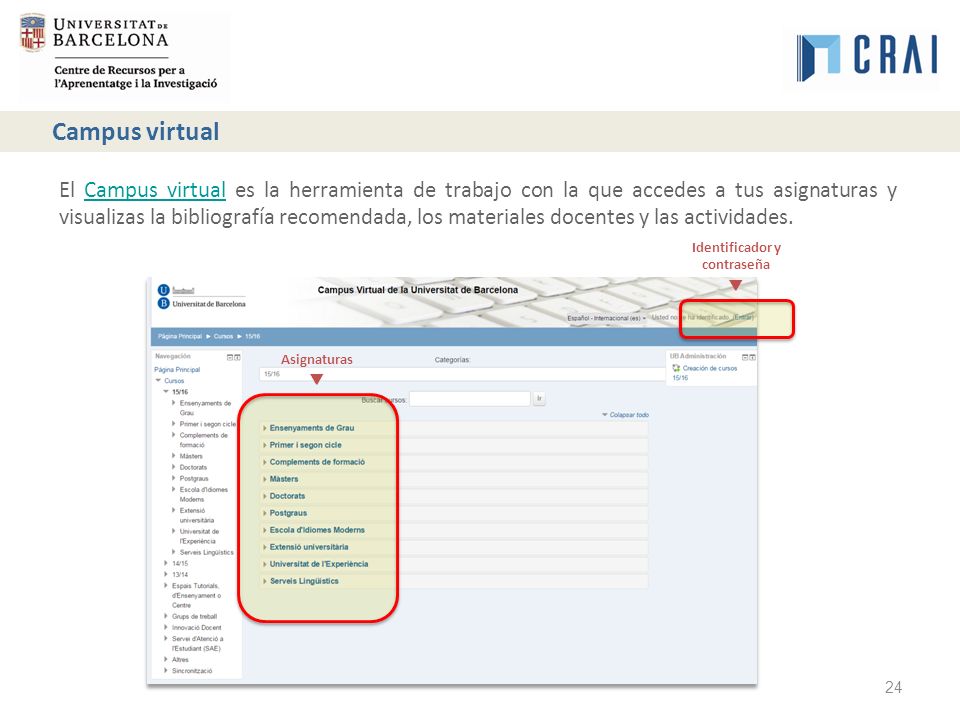The image size is (960, 720).
Task: Click Página Principal in the navigation tree
Action: click(x=177, y=370)
